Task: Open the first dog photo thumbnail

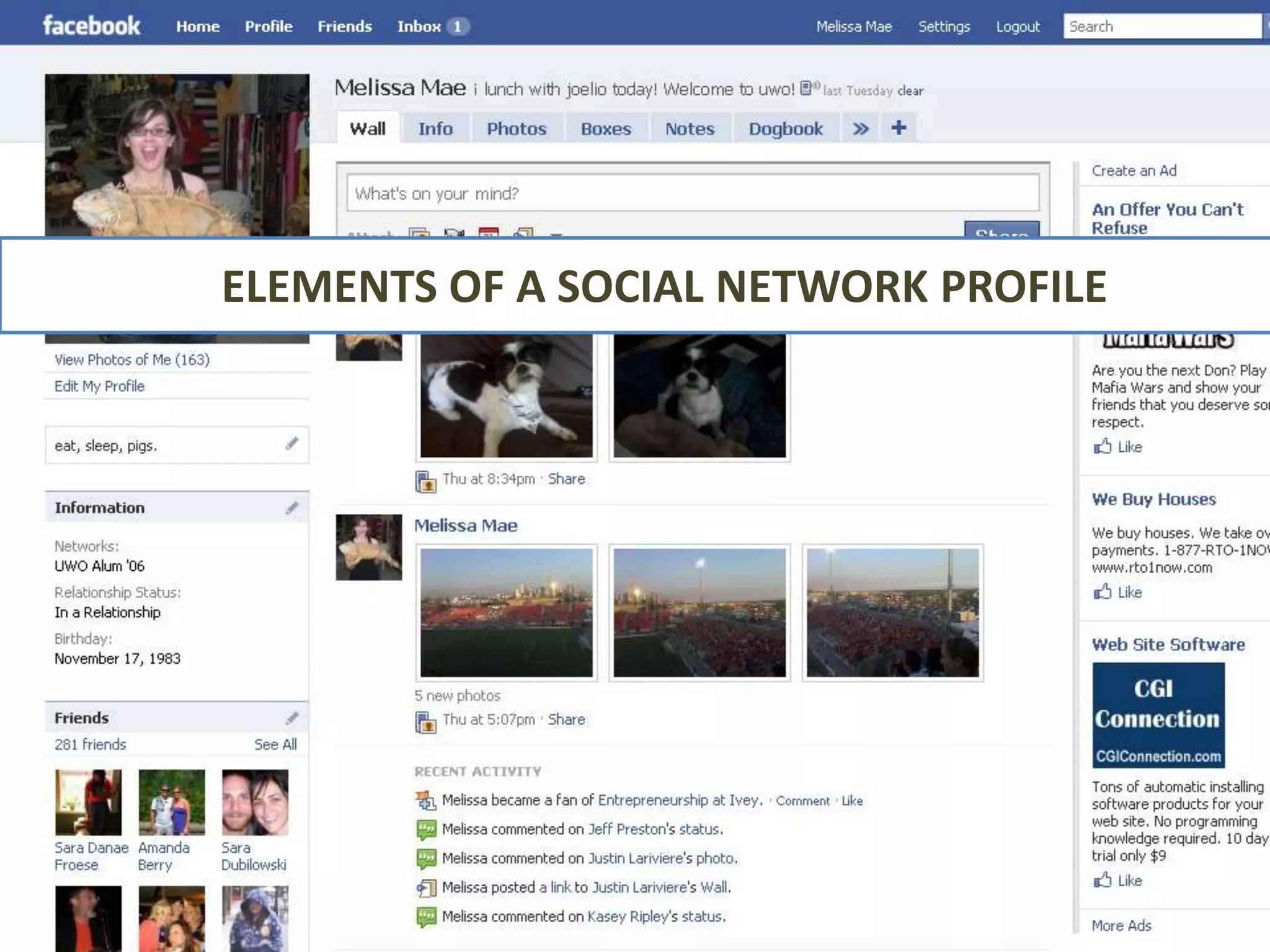Action: pyautogui.click(x=506, y=396)
